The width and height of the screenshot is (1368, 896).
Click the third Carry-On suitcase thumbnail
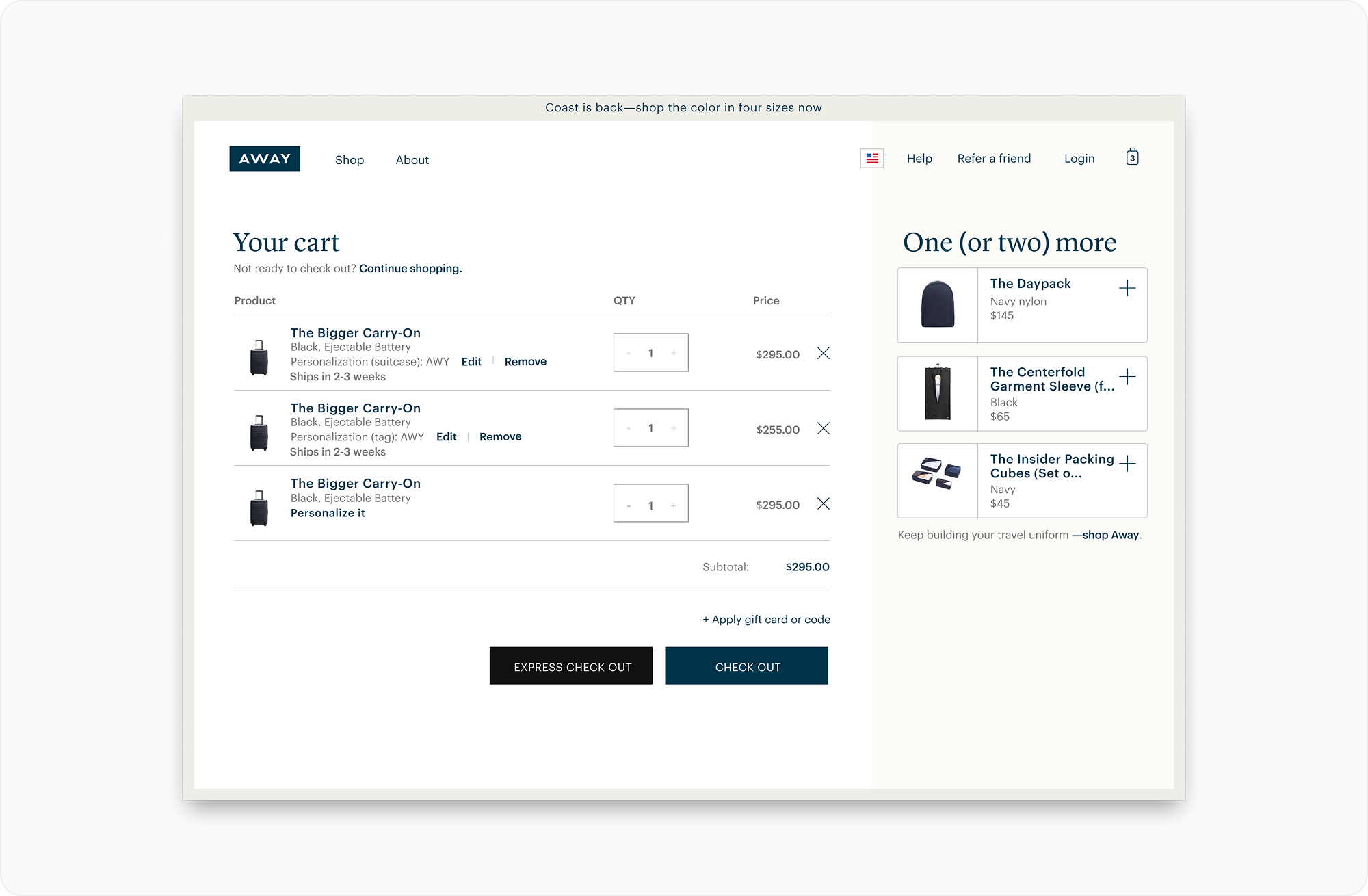click(259, 508)
